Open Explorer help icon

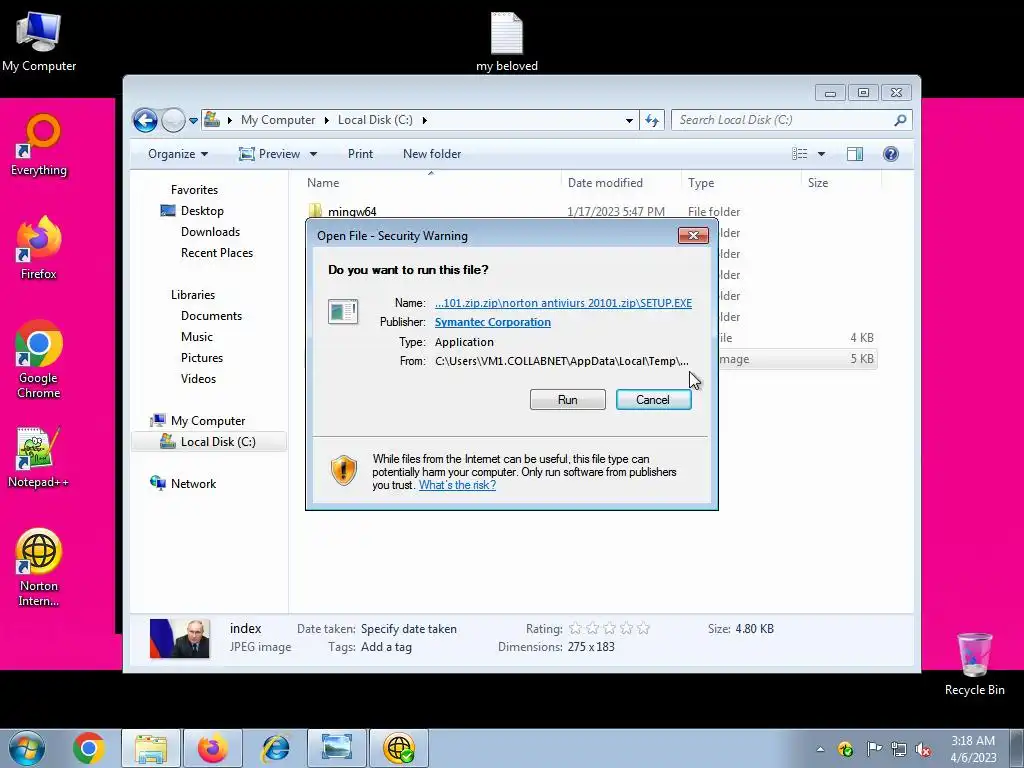point(891,154)
